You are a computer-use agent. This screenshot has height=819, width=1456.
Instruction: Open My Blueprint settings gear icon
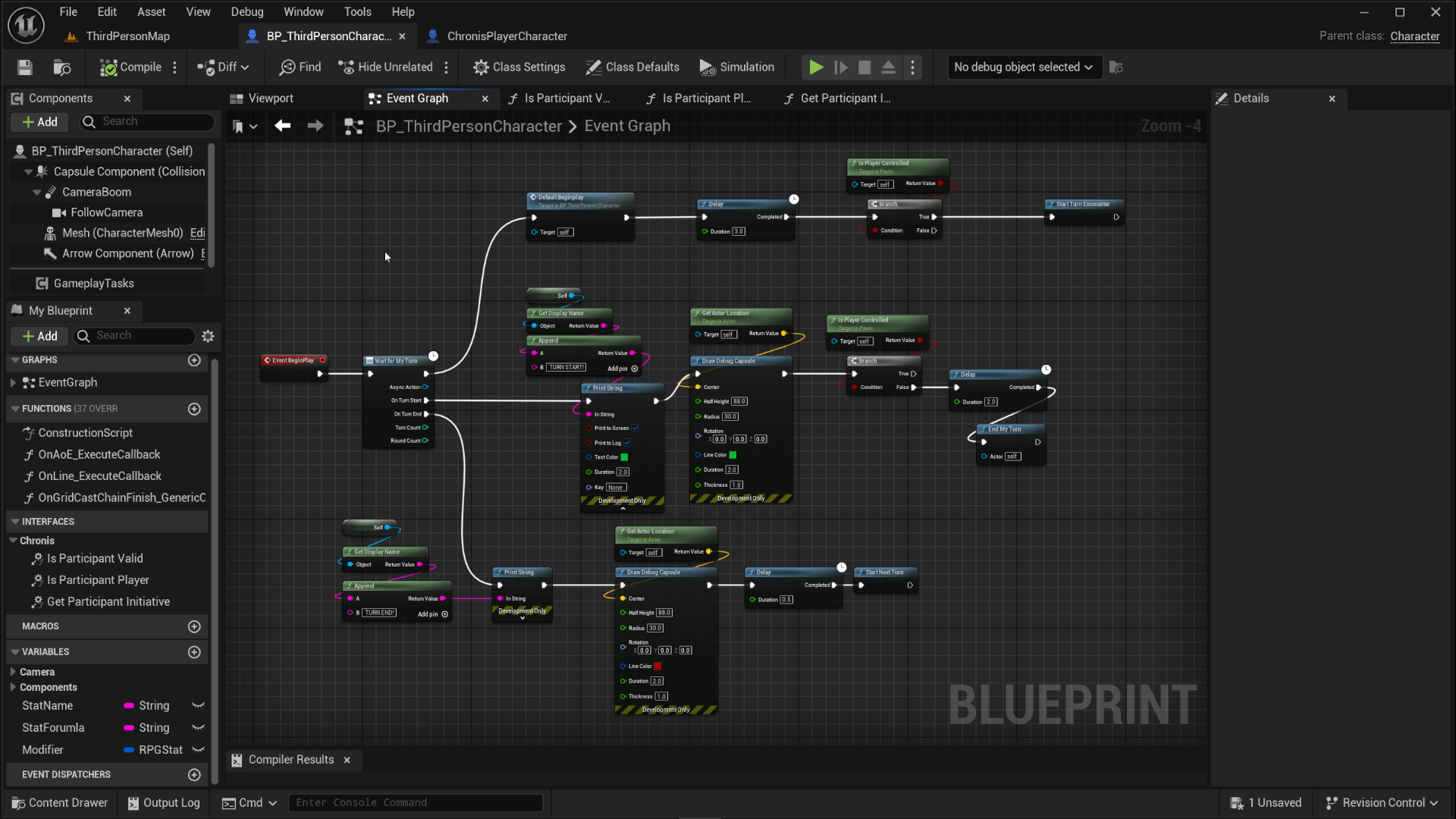pos(208,336)
